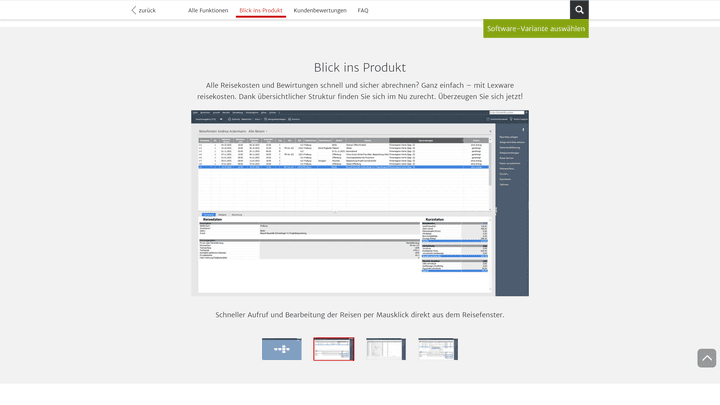Click the search magnifier icon
The height and width of the screenshot is (405, 720).
tap(579, 10)
